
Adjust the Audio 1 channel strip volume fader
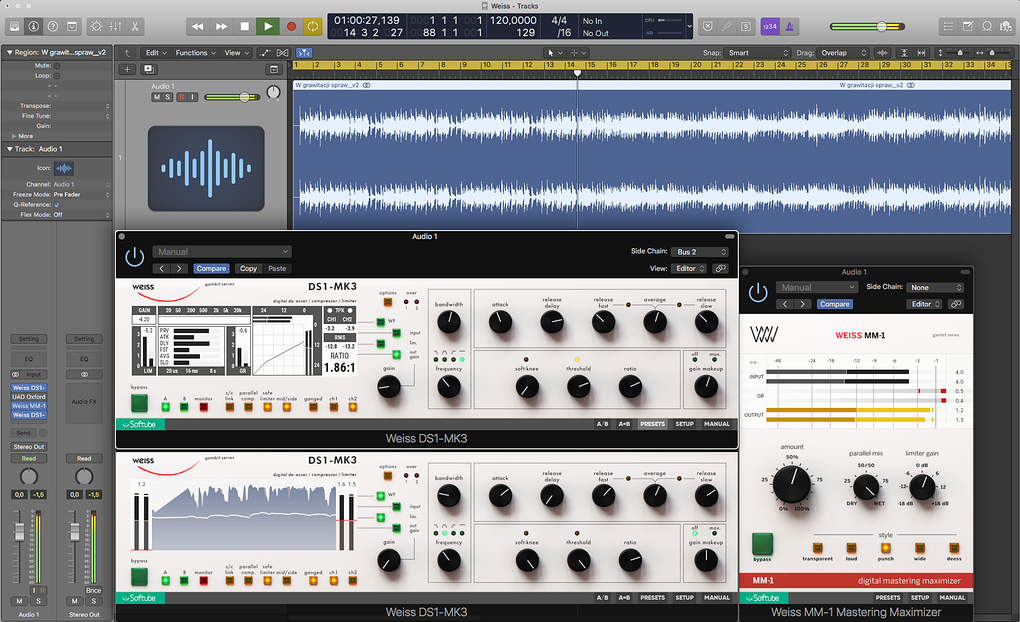[x=20, y=532]
